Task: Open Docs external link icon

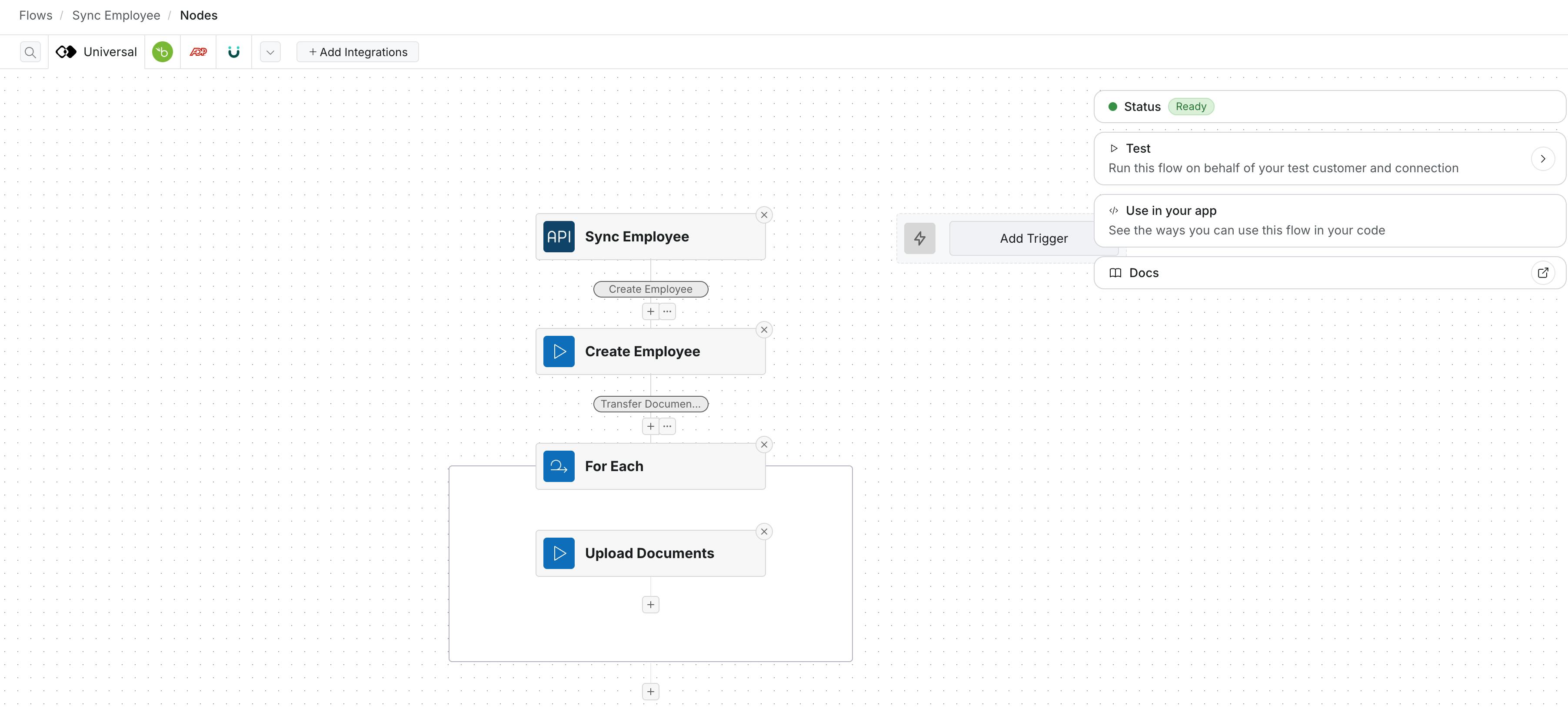Action: click(x=1542, y=273)
